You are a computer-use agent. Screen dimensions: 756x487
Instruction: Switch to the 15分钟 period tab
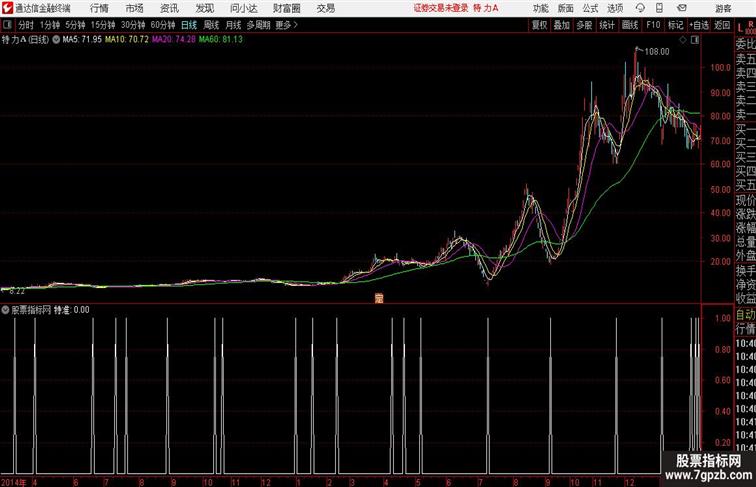pos(103,25)
